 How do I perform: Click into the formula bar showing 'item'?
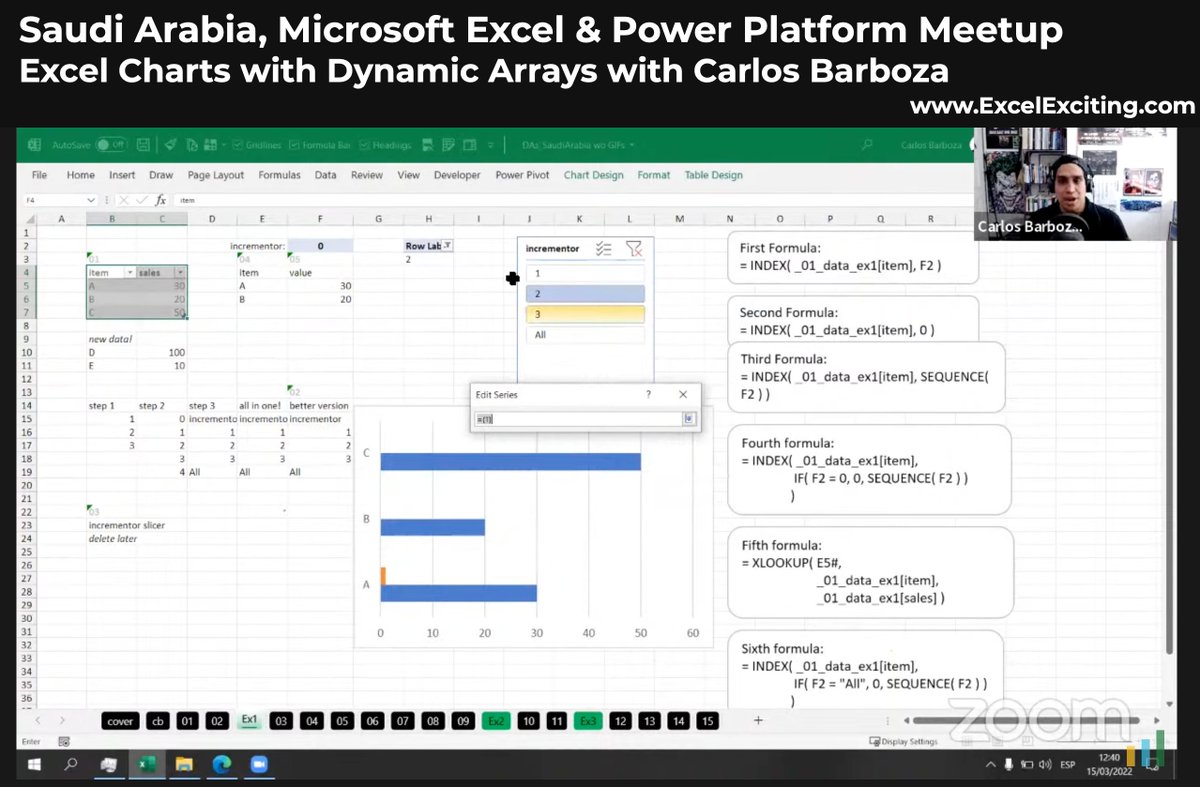pyautogui.click(x=570, y=200)
